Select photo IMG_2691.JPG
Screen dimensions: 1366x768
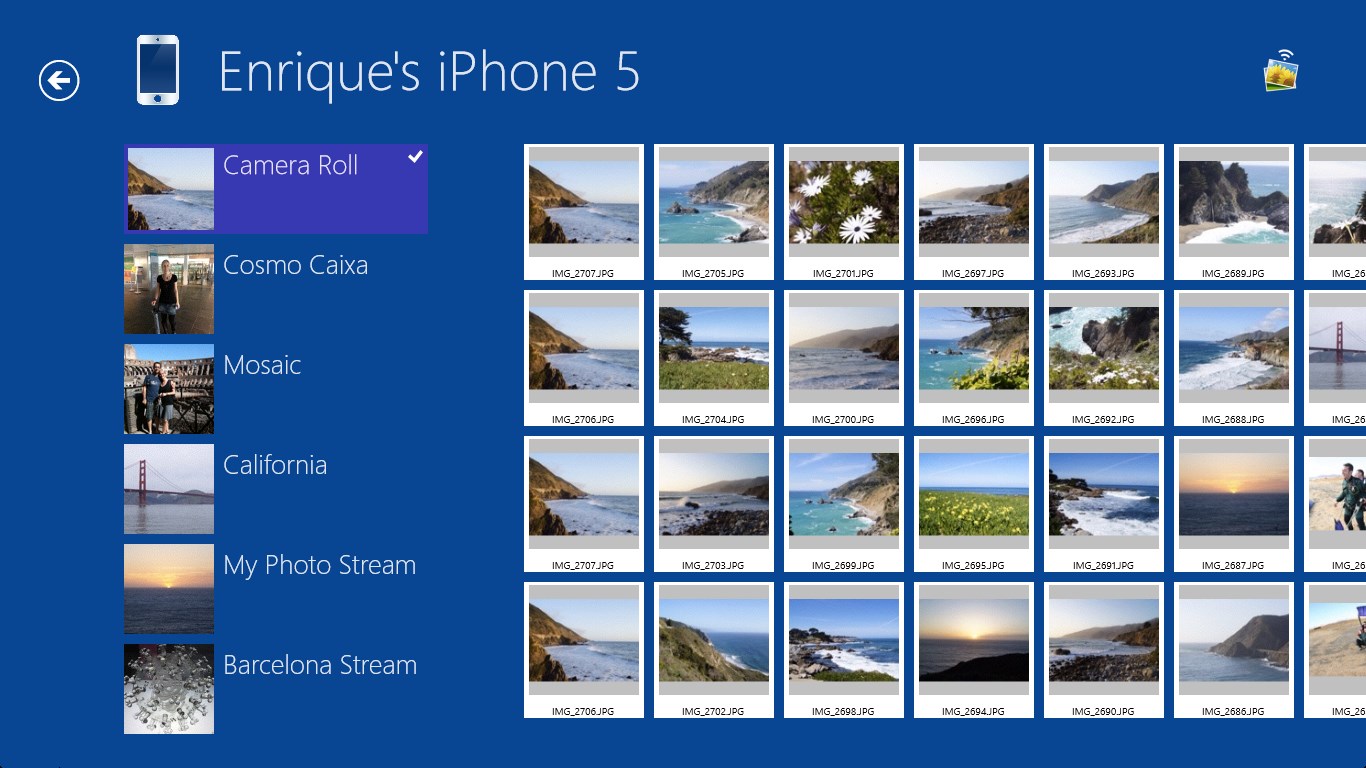point(1104,504)
